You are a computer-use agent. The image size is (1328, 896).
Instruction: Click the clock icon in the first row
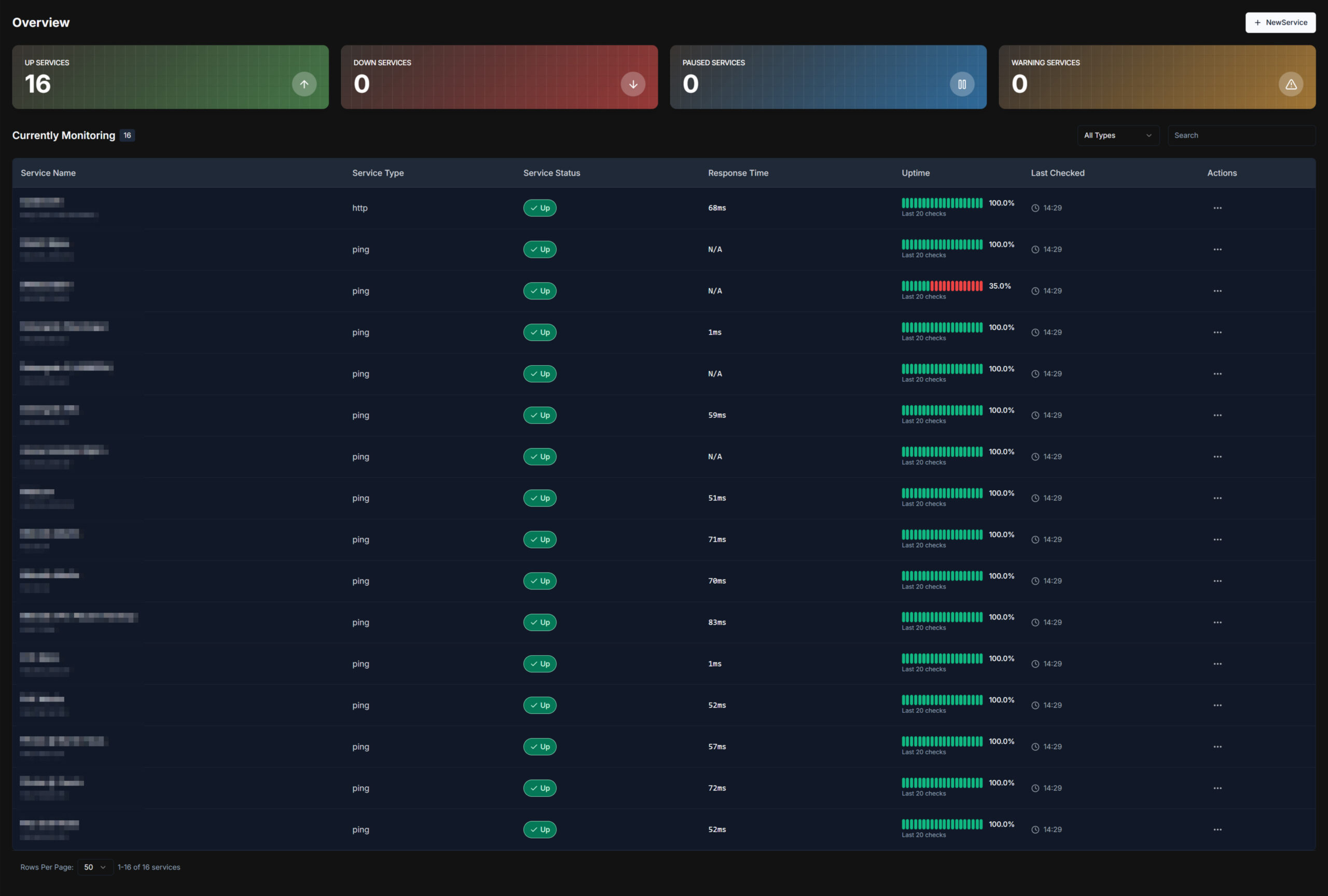tap(1035, 208)
